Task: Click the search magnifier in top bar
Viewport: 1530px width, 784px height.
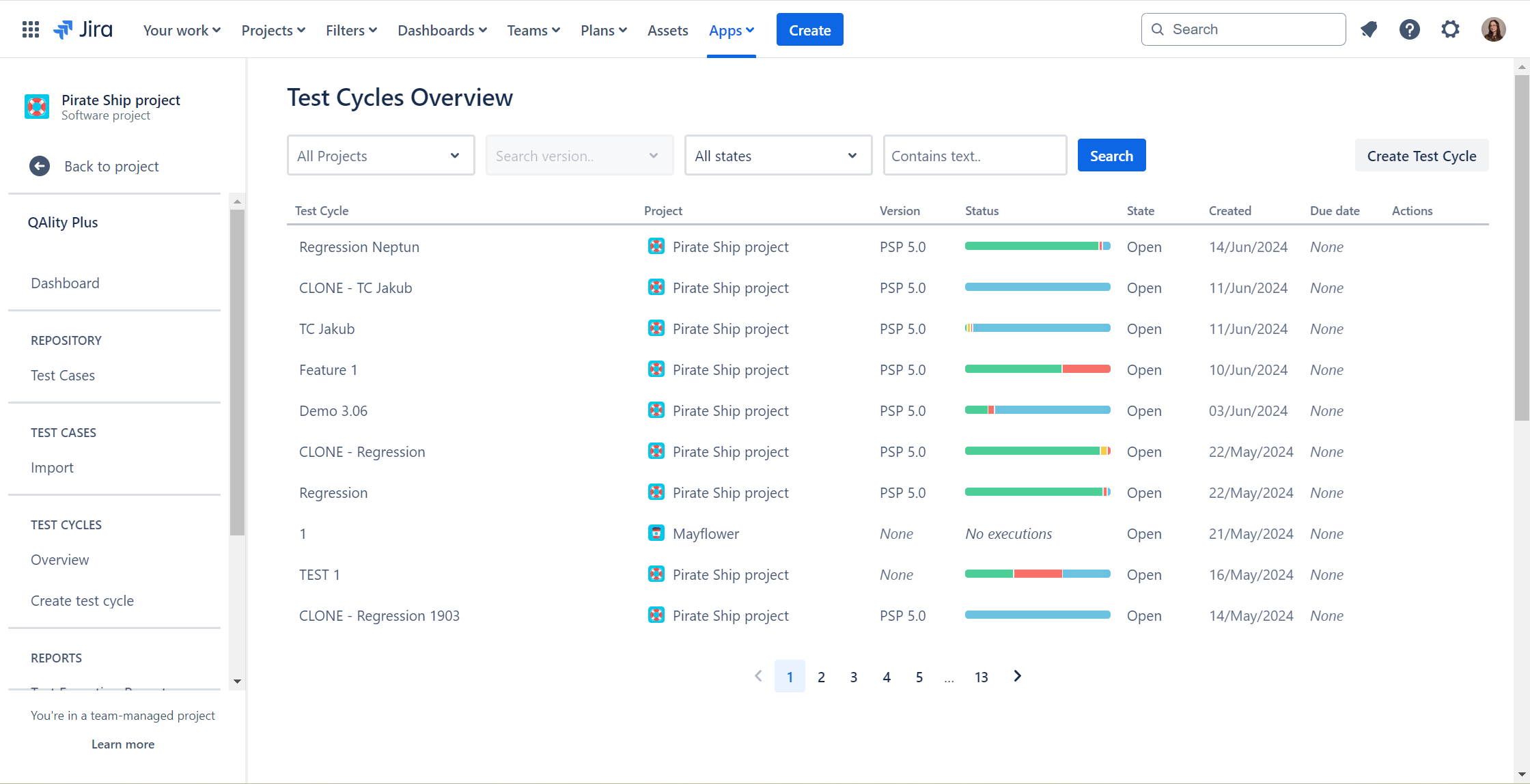Action: click(1157, 29)
